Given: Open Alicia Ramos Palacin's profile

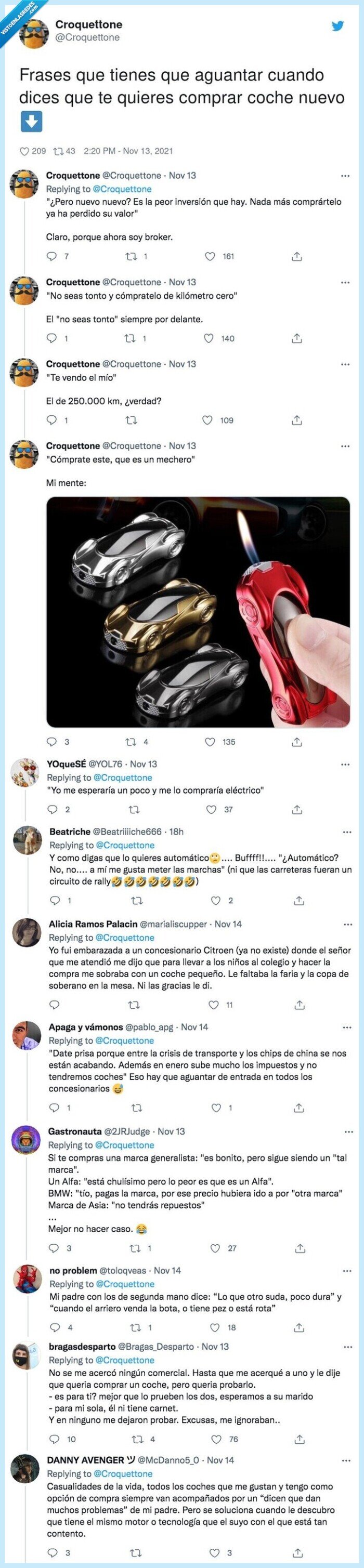Looking at the screenshot, I should (x=93, y=924).
